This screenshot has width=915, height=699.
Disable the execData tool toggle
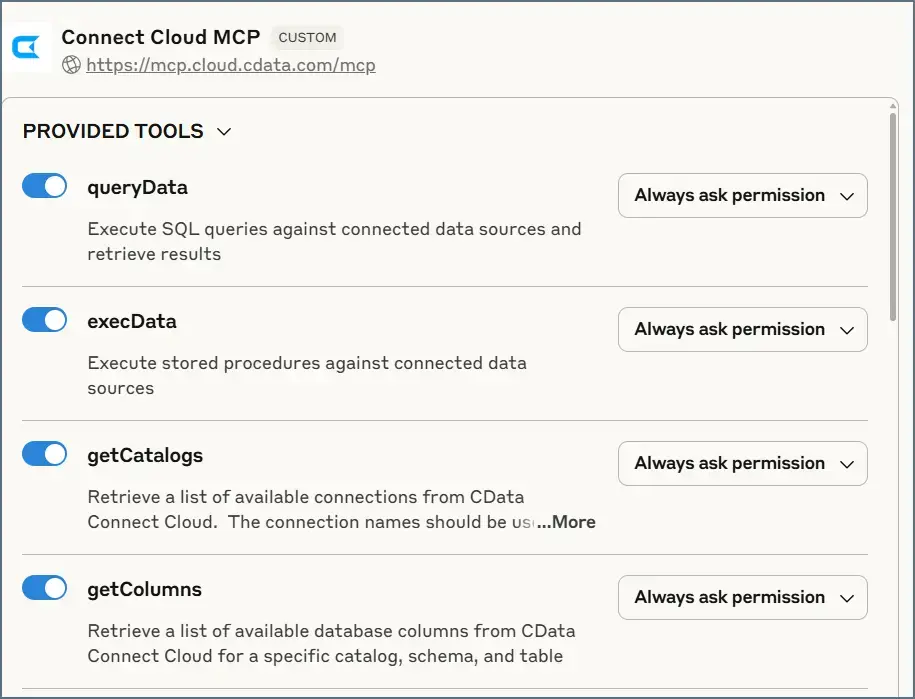tap(44, 319)
